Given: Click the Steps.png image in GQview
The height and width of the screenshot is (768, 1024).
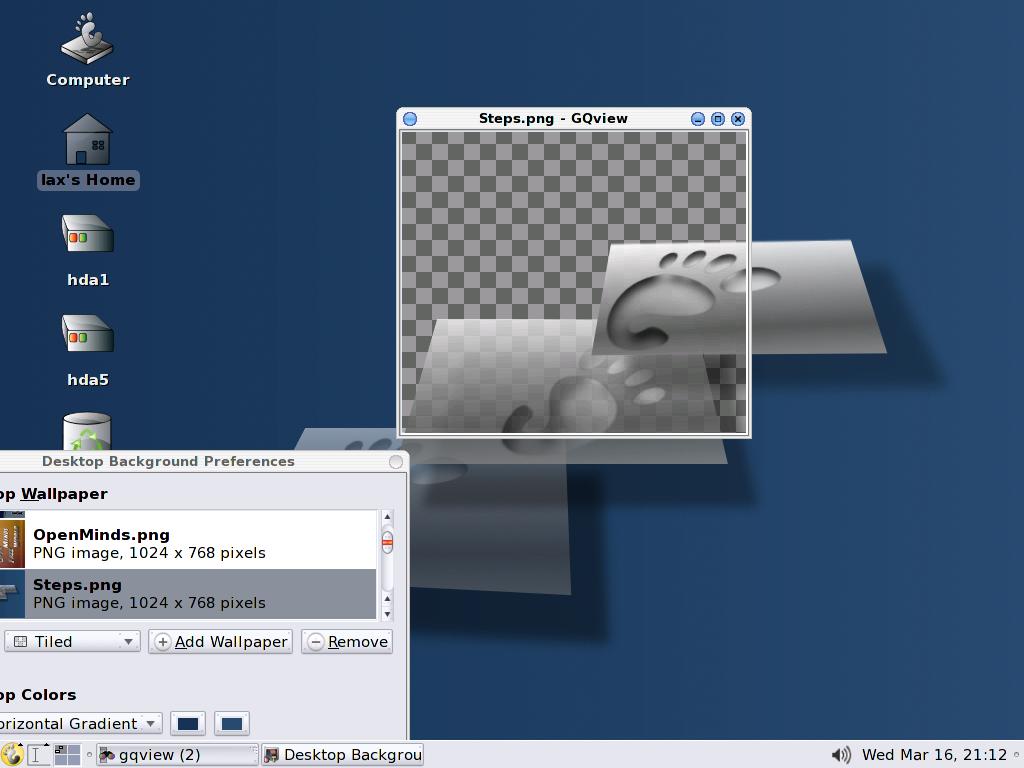Looking at the screenshot, I should coord(574,282).
